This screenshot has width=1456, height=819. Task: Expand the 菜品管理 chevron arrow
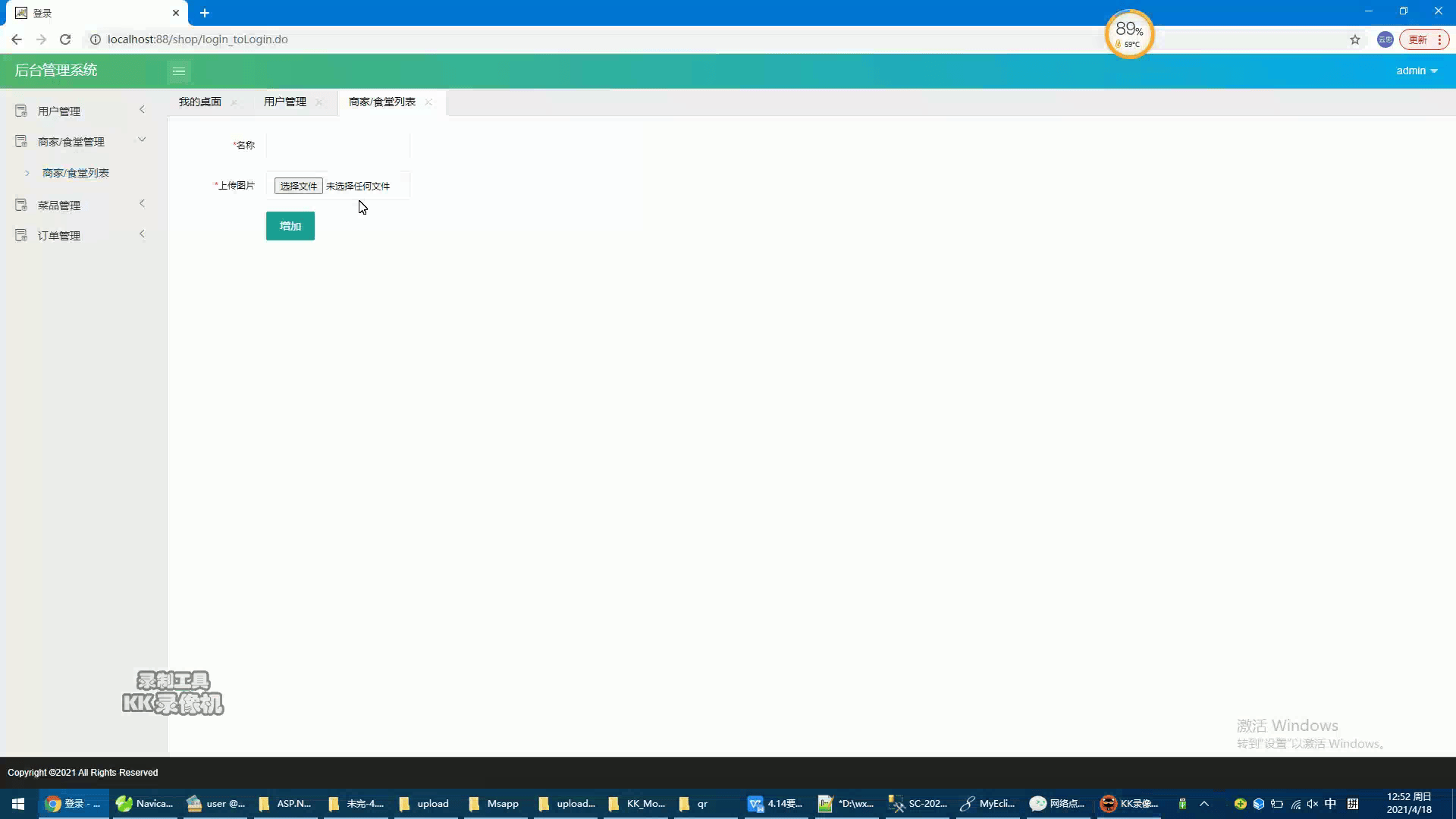click(142, 204)
